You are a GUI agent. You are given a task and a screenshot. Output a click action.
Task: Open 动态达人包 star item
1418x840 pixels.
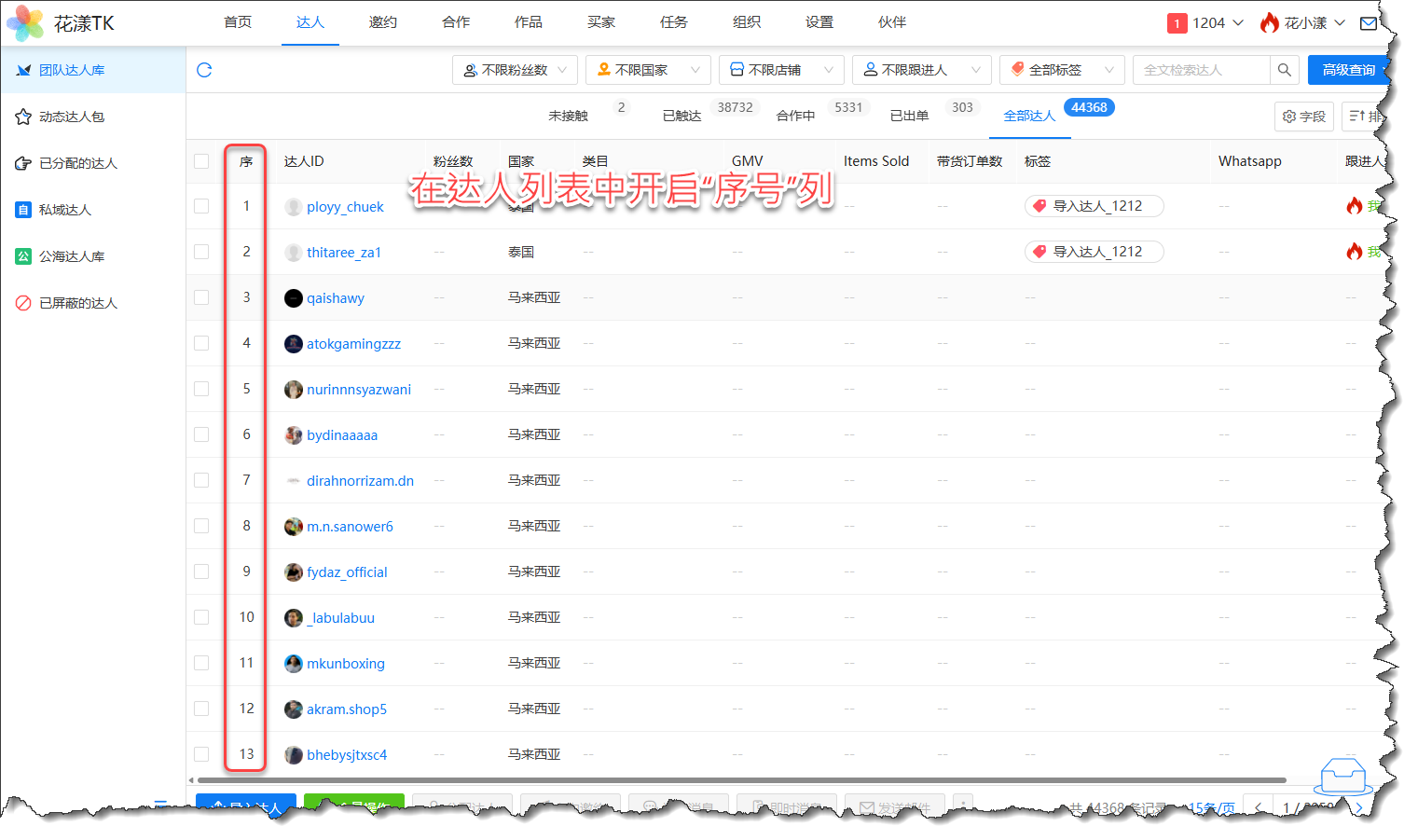coord(71,117)
